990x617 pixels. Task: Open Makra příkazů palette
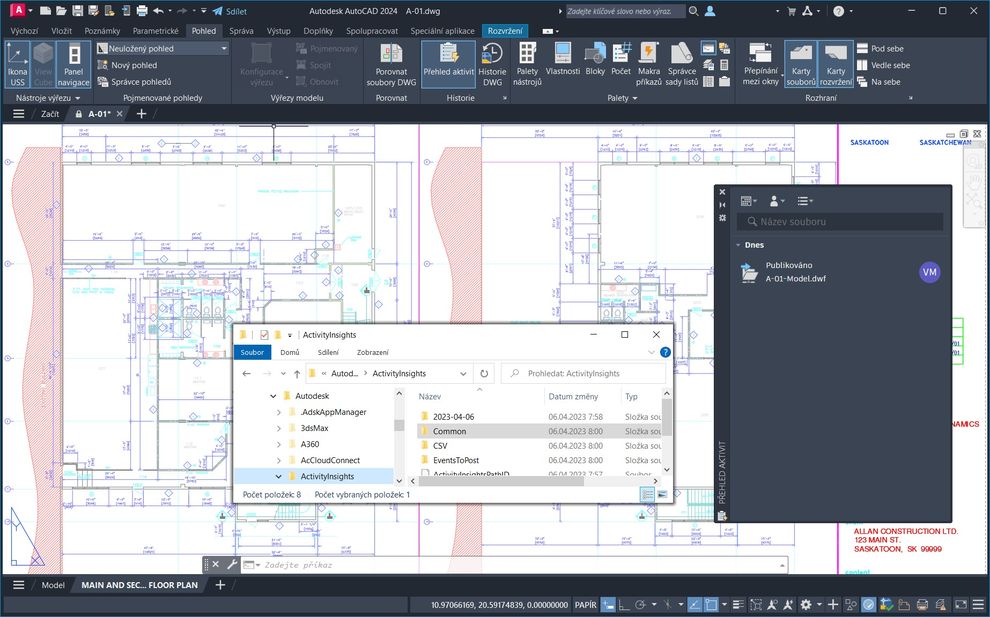648,65
